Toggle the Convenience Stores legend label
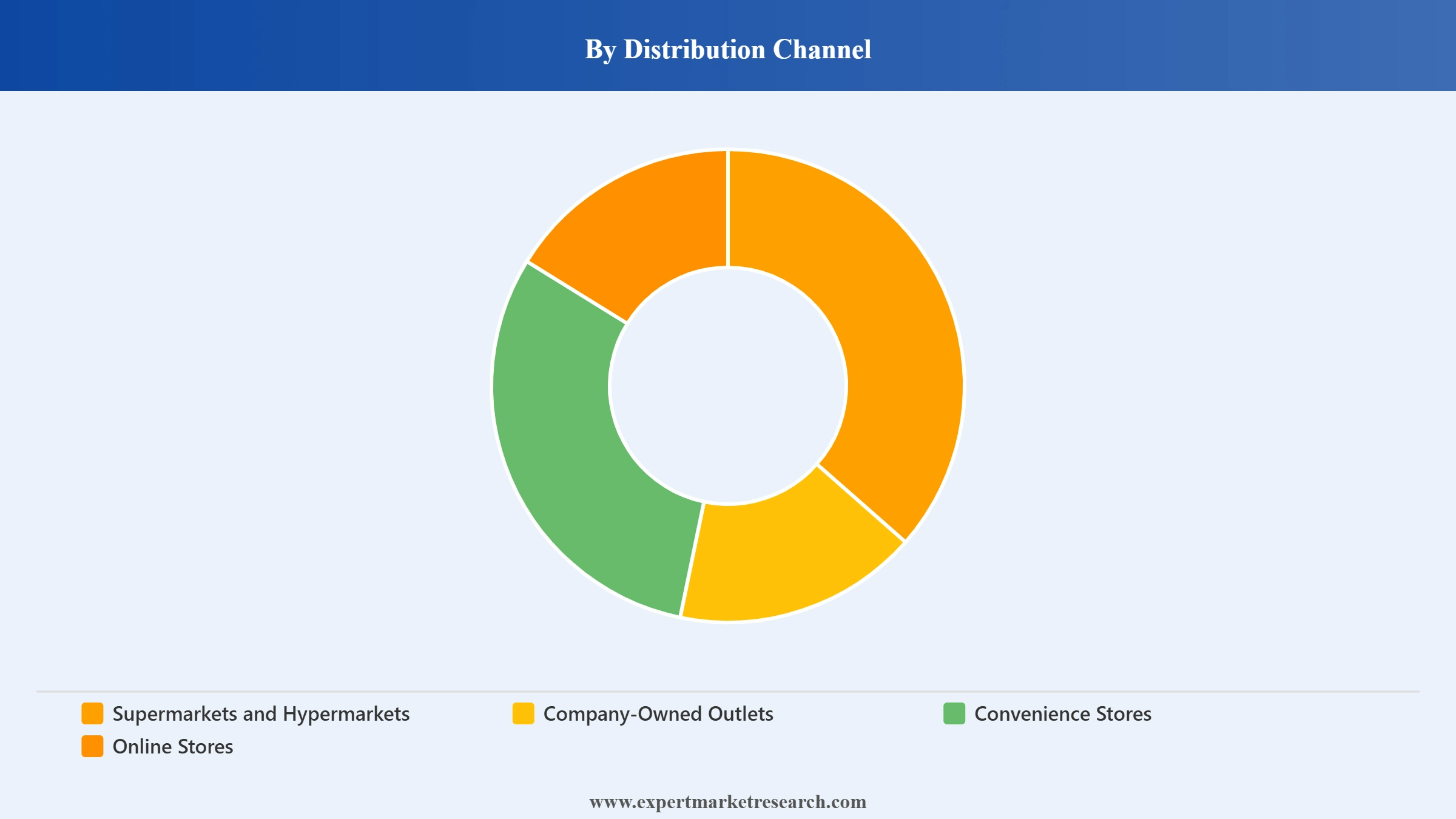The width and height of the screenshot is (1456, 819). coord(1063,714)
